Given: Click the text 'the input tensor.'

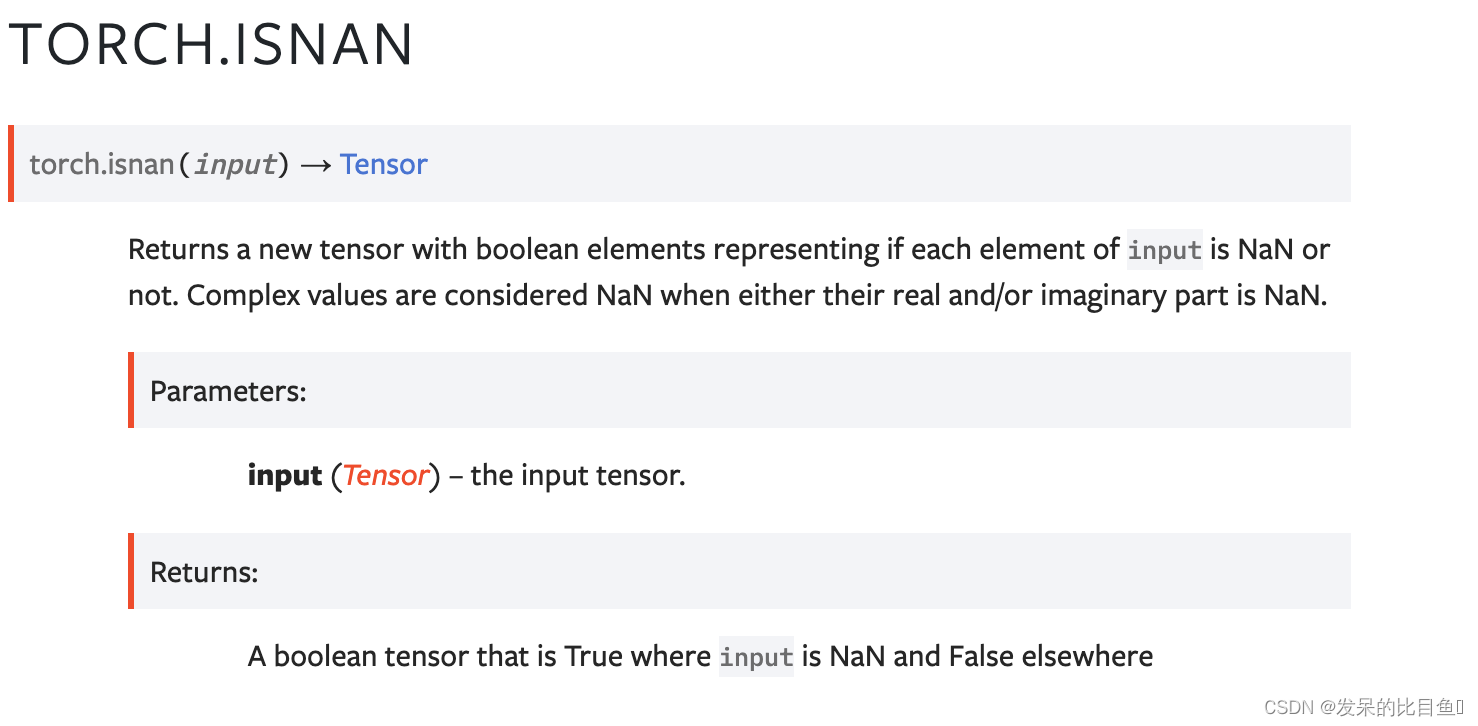Looking at the screenshot, I should tap(578, 475).
